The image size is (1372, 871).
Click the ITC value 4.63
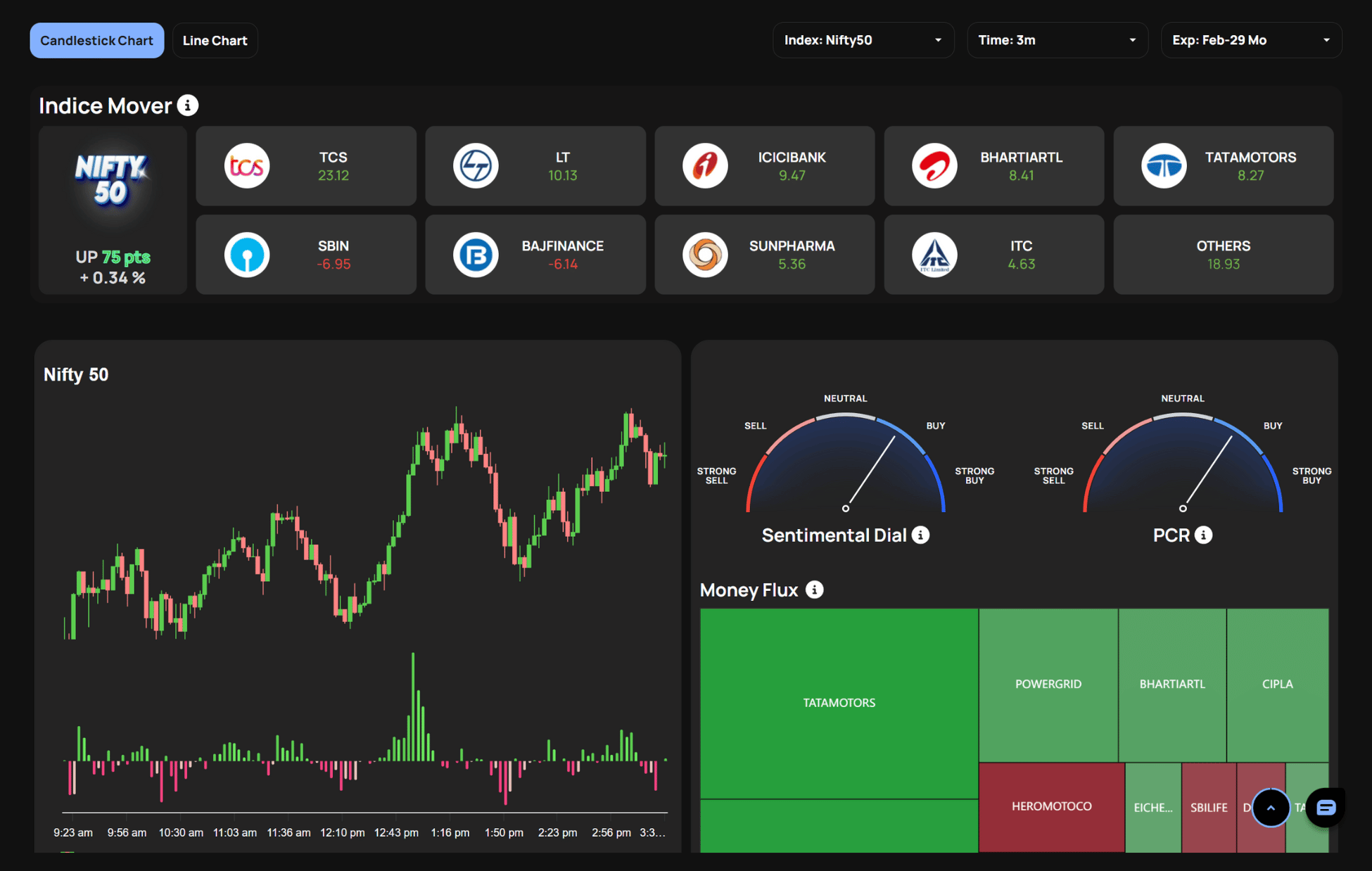[x=1022, y=265]
